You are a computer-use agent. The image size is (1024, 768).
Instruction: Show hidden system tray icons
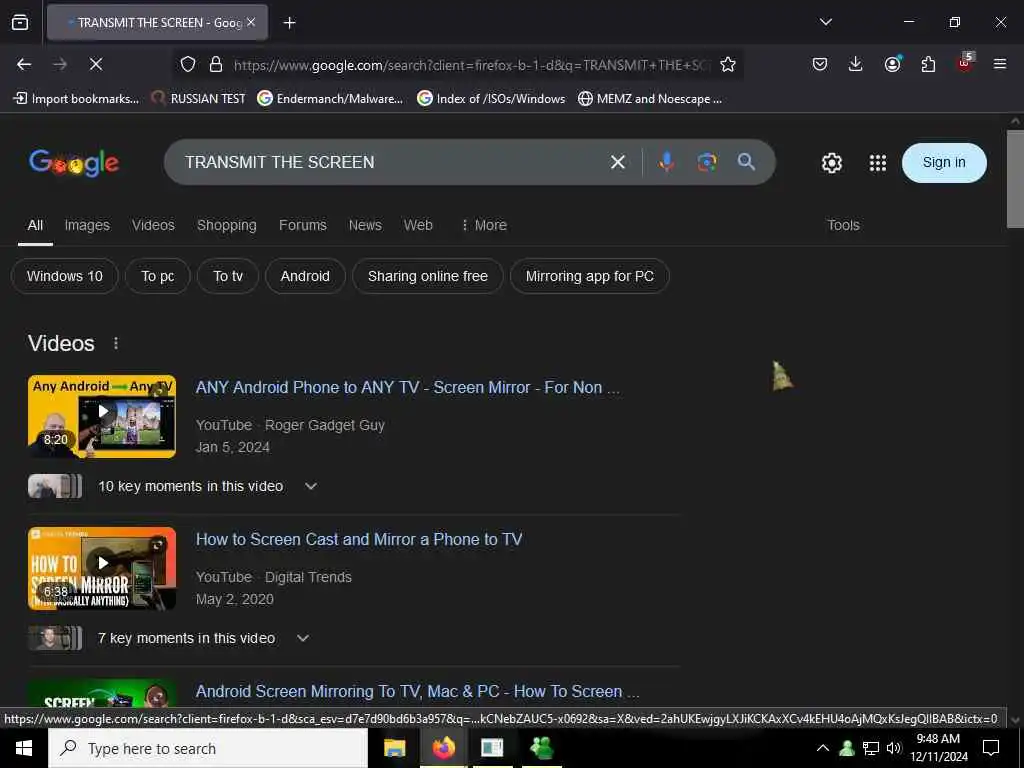823,748
